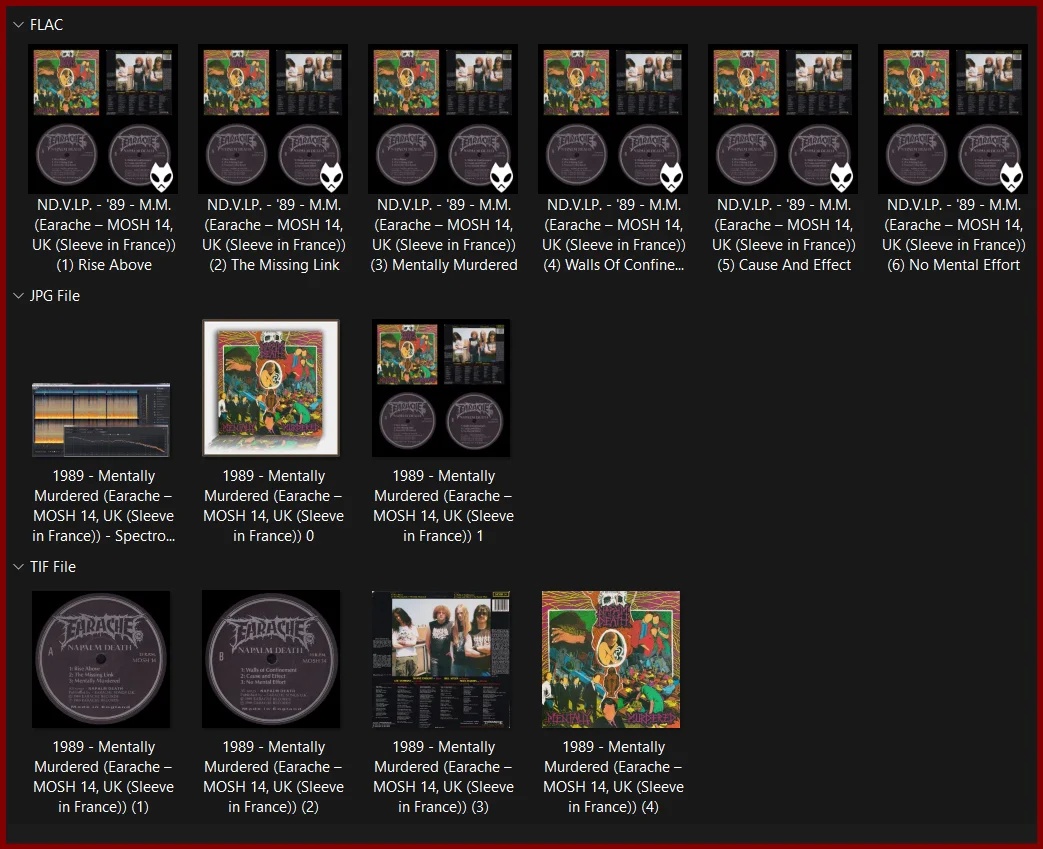Click foobar alien icon on (3) Mentally Murdered file
The width and height of the screenshot is (1043, 849).
pyautogui.click(x=502, y=177)
